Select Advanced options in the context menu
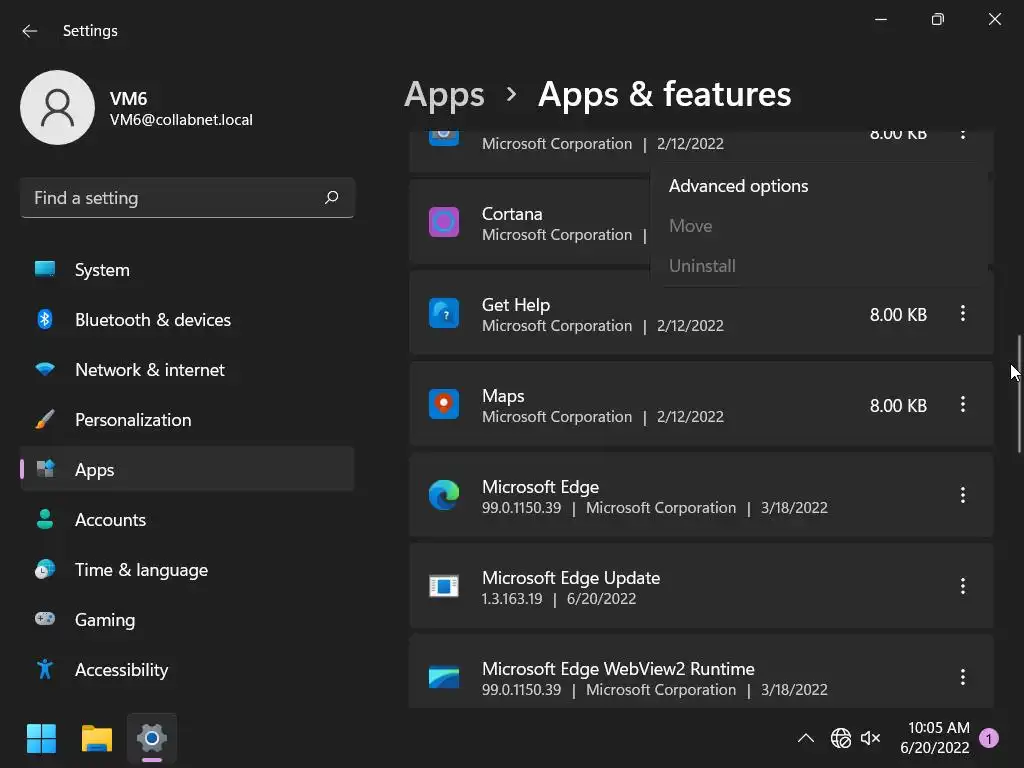 (738, 186)
